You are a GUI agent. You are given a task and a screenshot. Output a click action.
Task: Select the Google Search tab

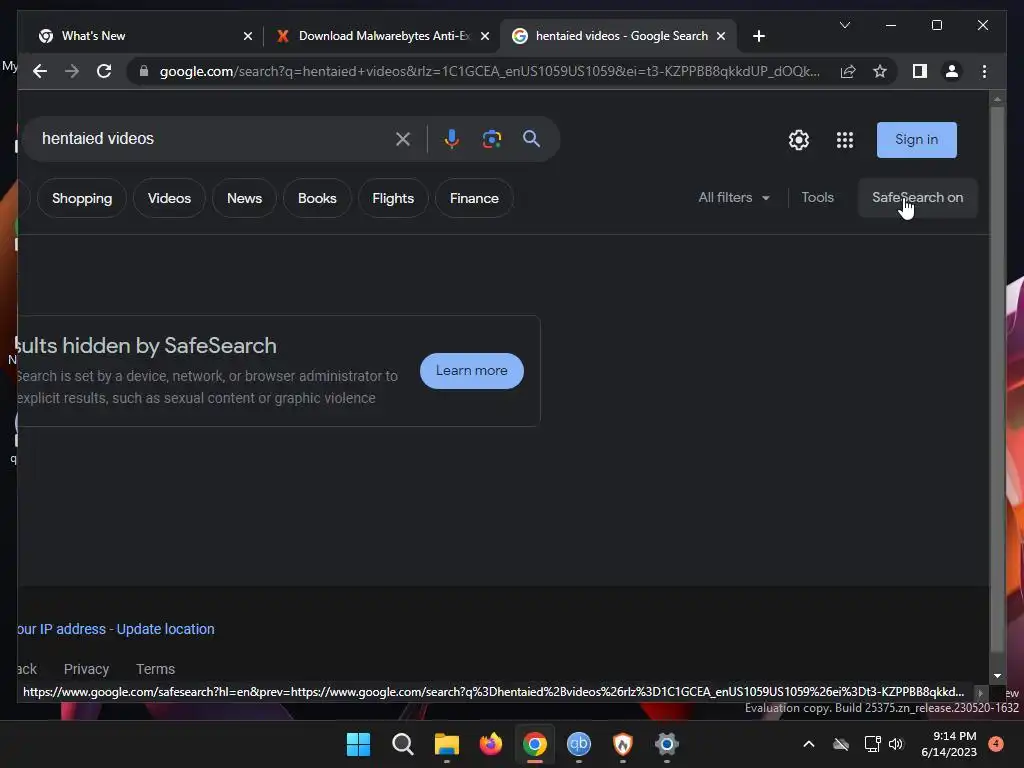coord(618,36)
